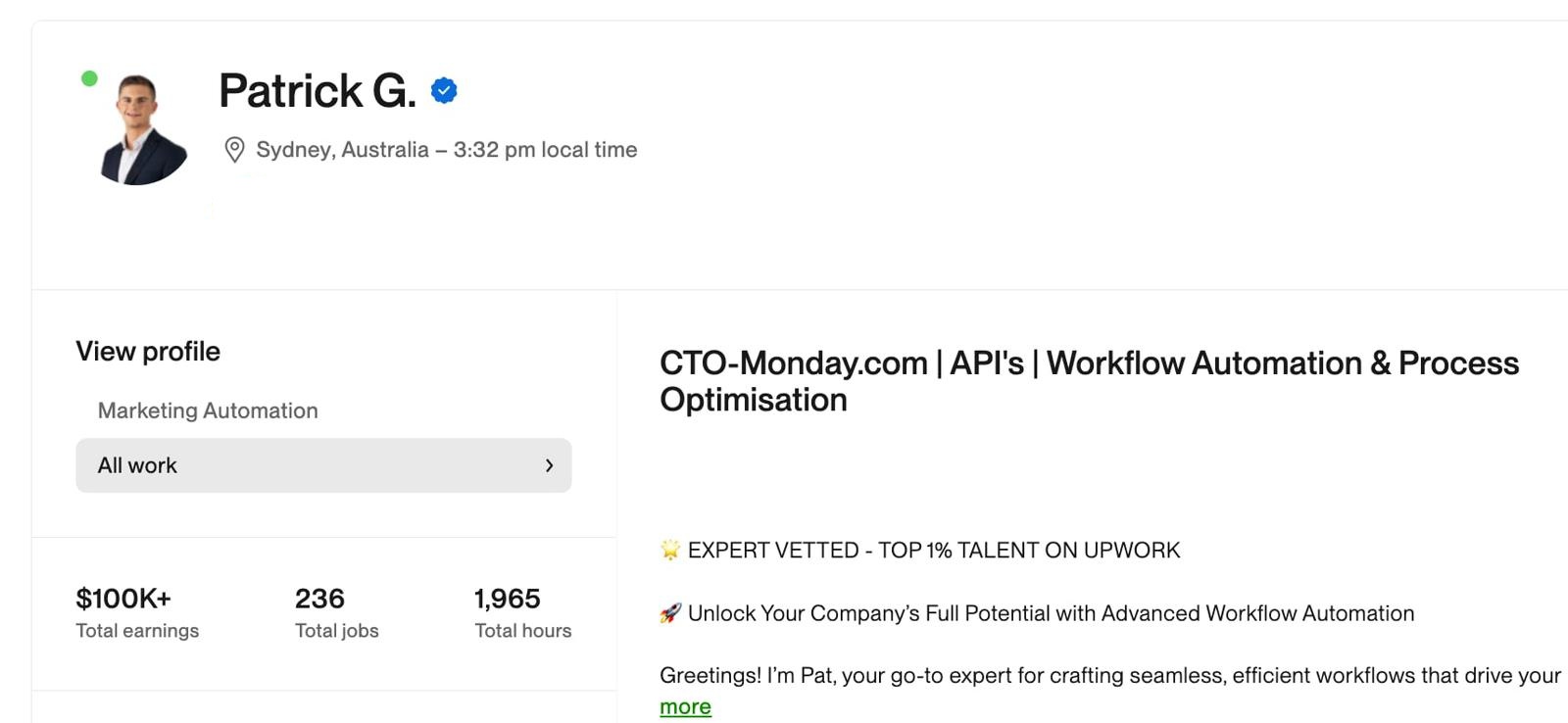The width and height of the screenshot is (1568, 723).
Task: Click the profile title mentioning CTO-Monday.com
Action: [x=1088, y=381]
